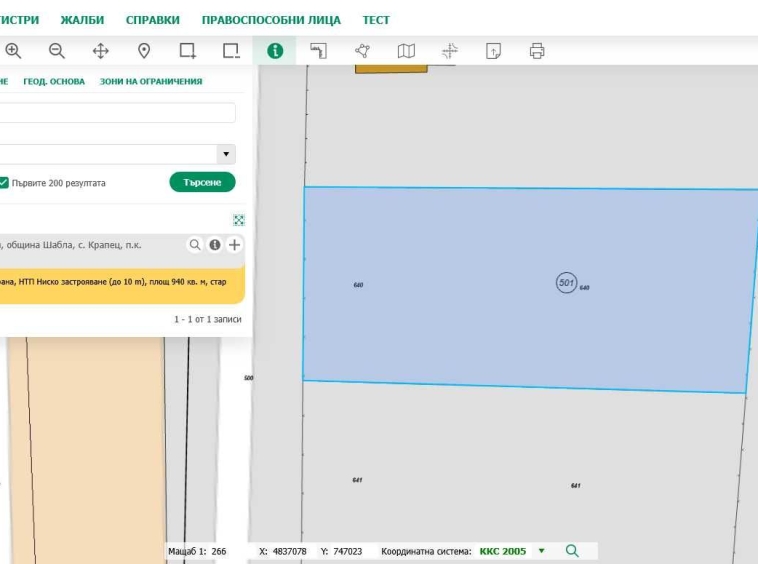Viewport: 758px width, 564px height.
Task: Switch to ЗОНИ НА ОГРАНИЧЕНИЯ tab
Action: pos(150,82)
